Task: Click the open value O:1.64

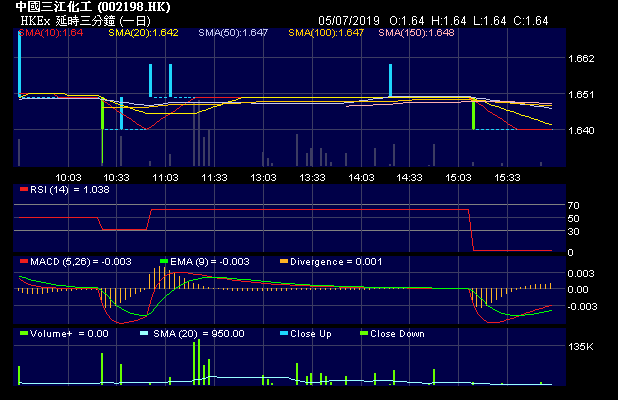Action: (407, 20)
